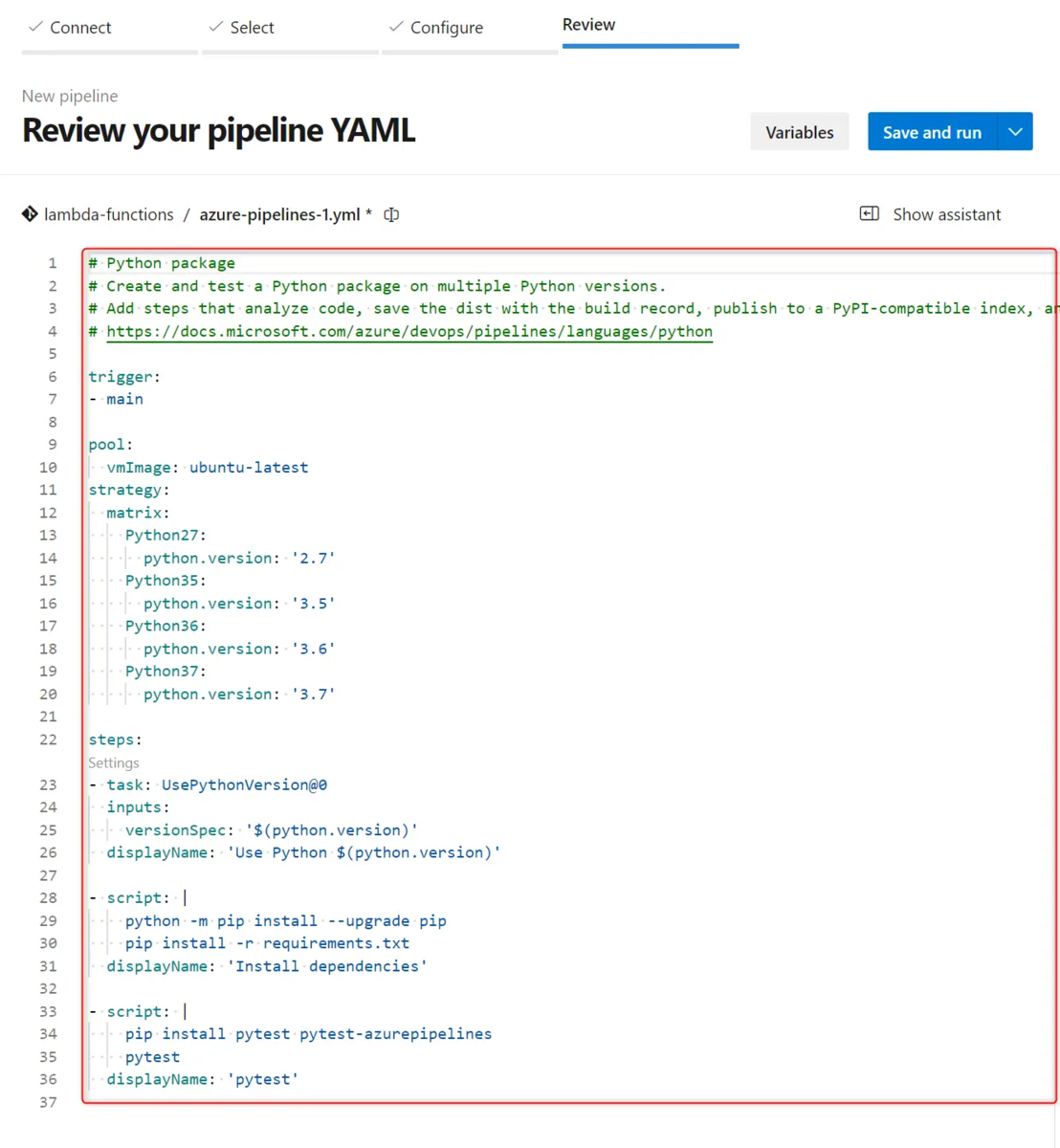Expand the Save and run dropdown arrow
The width and height of the screenshot is (1060, 1148).
click(1015, 132)
